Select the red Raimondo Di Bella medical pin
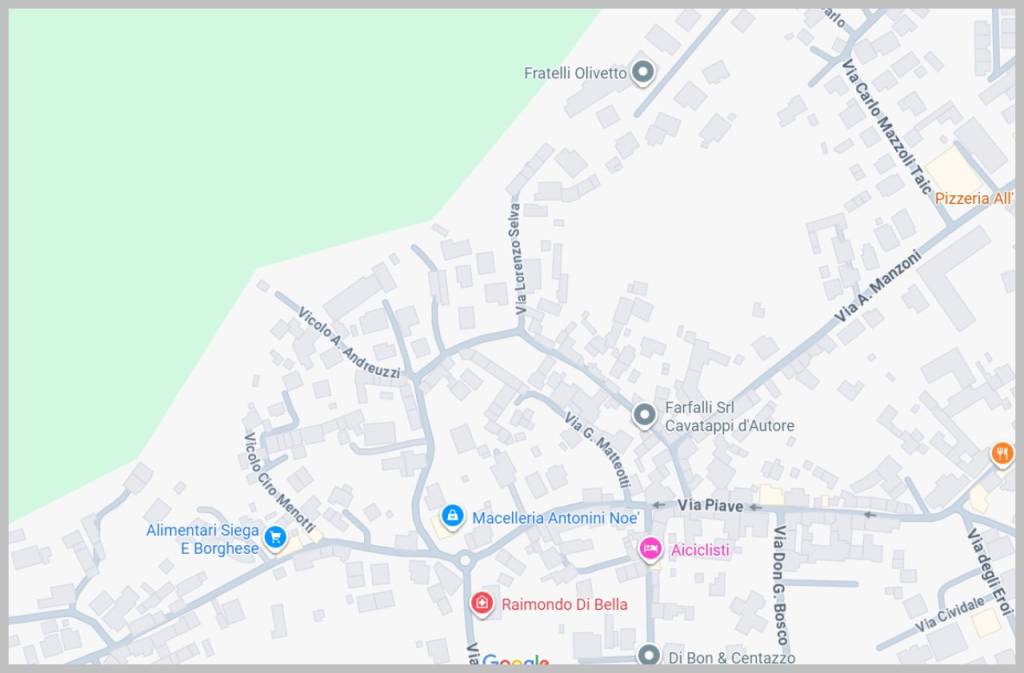The height and width of the screenshot is (673, 1024). point(482,603)
